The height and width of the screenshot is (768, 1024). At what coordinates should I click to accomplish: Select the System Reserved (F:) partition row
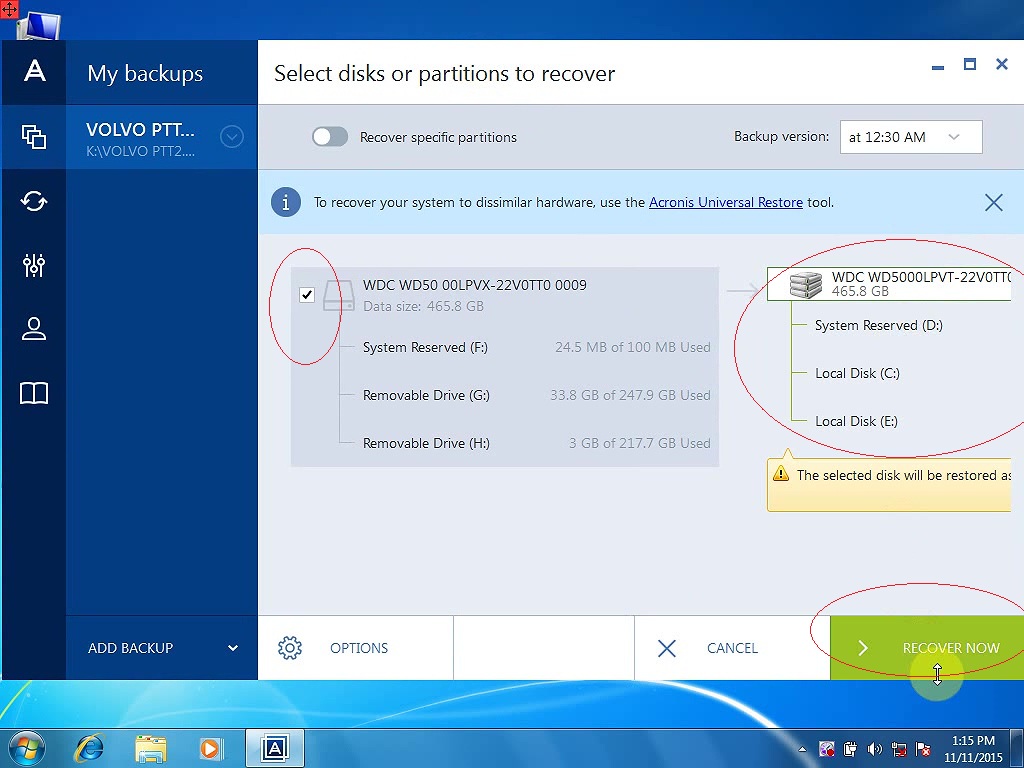536,347
